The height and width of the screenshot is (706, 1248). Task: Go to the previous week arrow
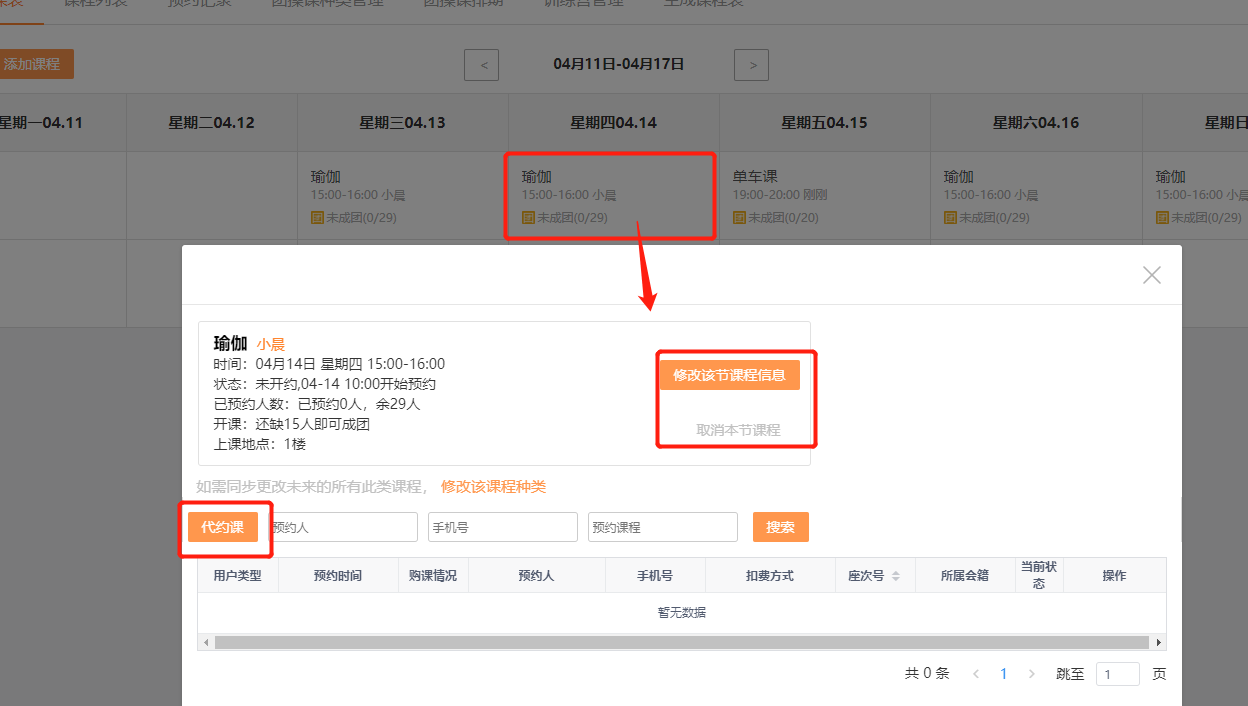483,65
